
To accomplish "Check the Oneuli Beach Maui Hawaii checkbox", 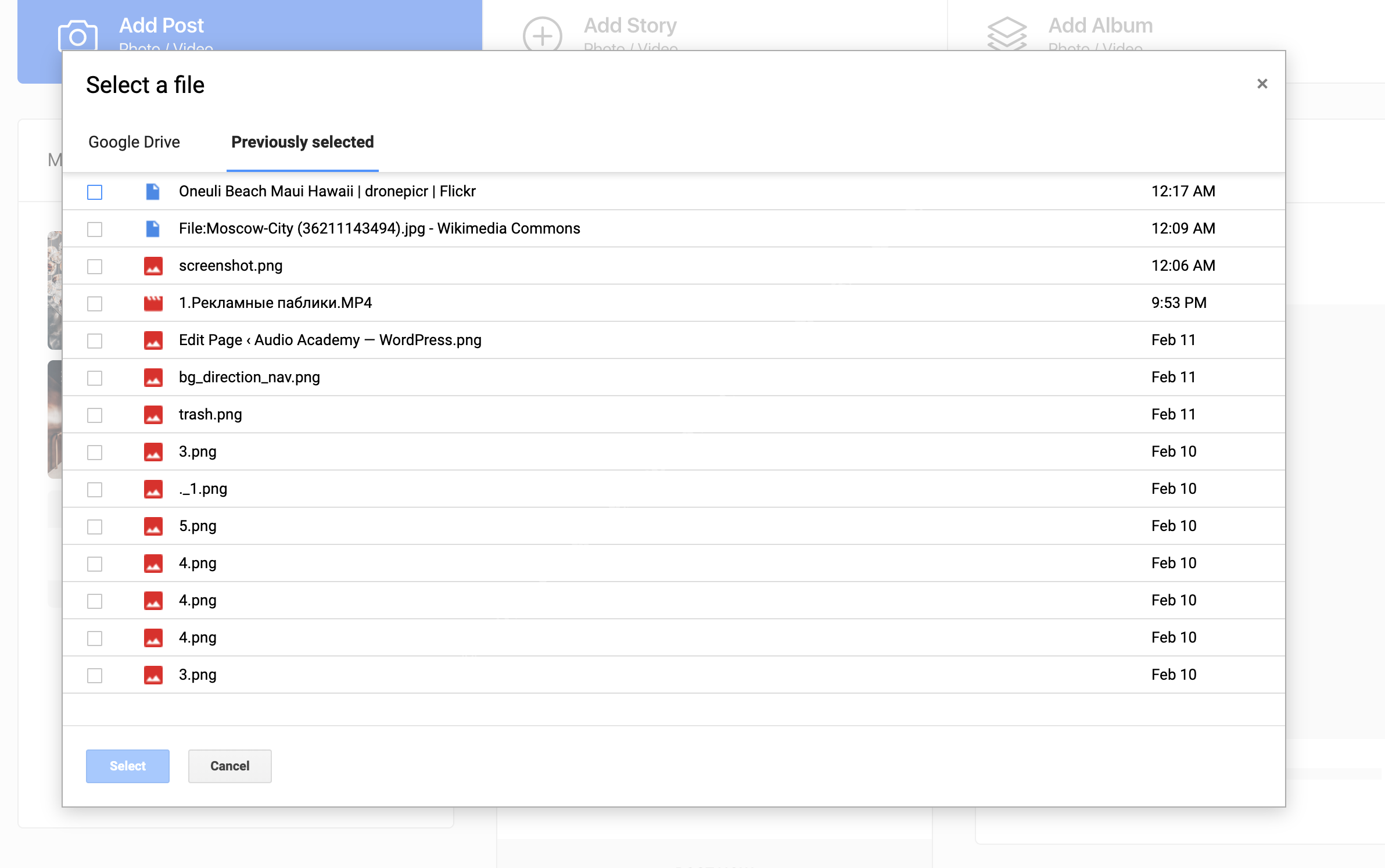I will pos(95,192).
